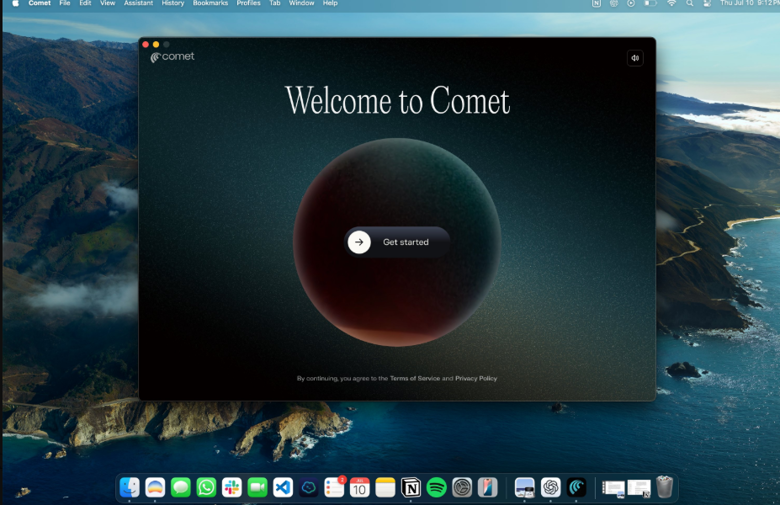Viewport: 780px width, 505px height.
Task: Launch FaceTime from the dock
Action: 257,488
